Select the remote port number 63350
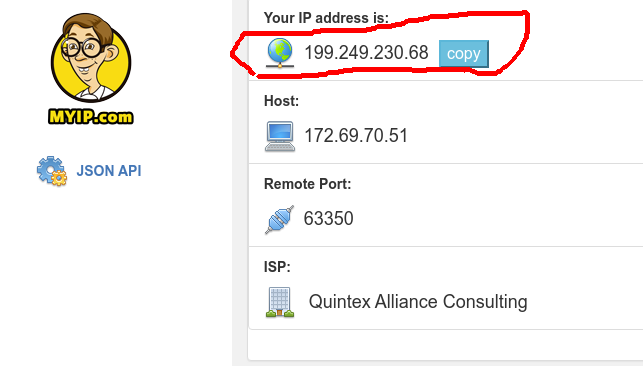This screenshot has height=366, width=643. pos(328,218)
